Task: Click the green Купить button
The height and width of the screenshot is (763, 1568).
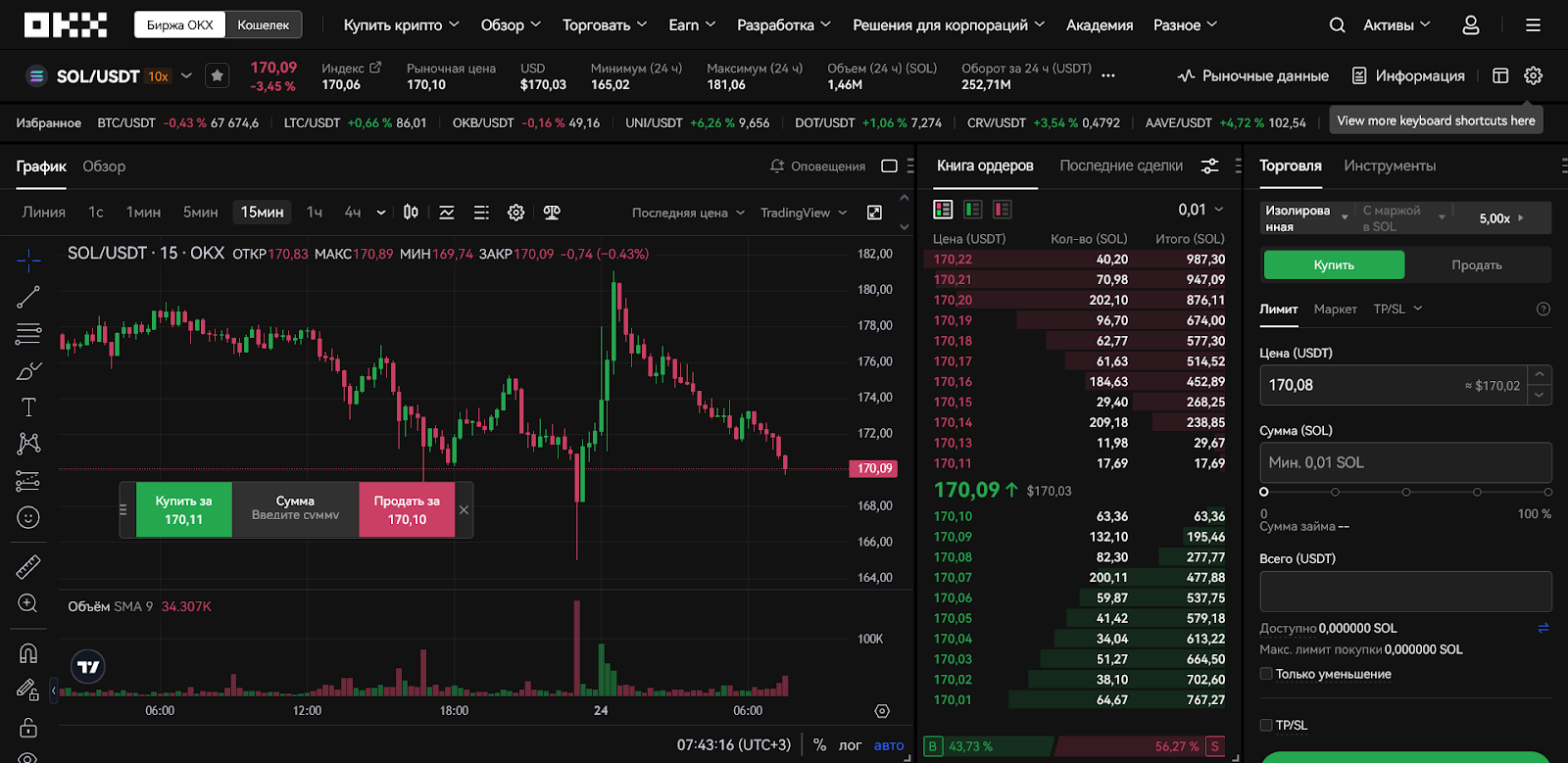Action: (1334, 265)
